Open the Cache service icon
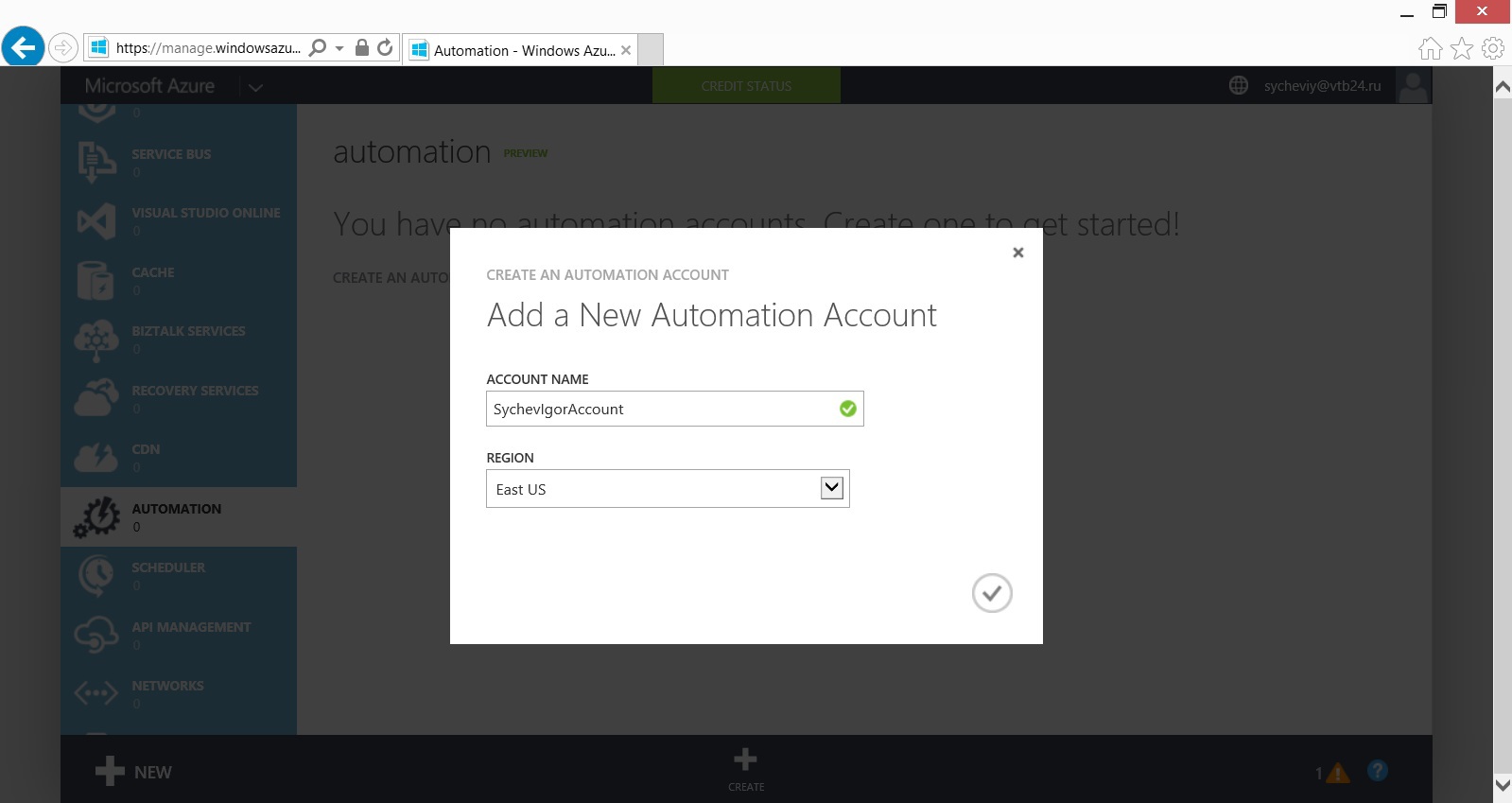Screen dimensions: 1512x803 [x=96, y=281]
